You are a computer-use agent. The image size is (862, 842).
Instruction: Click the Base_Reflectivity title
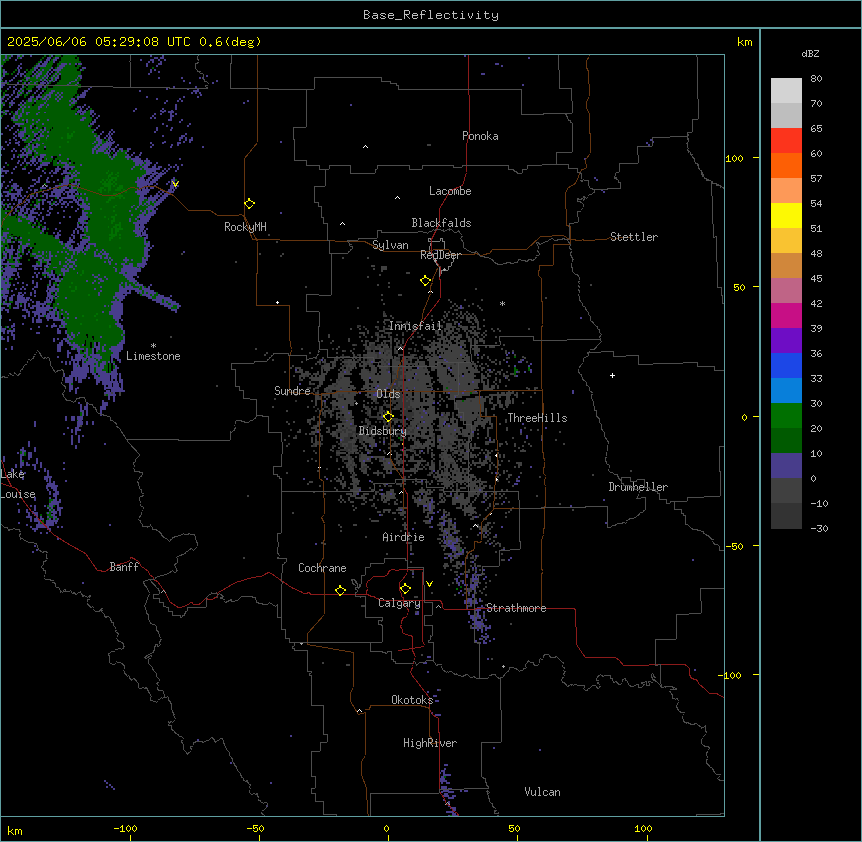point(431,15)
